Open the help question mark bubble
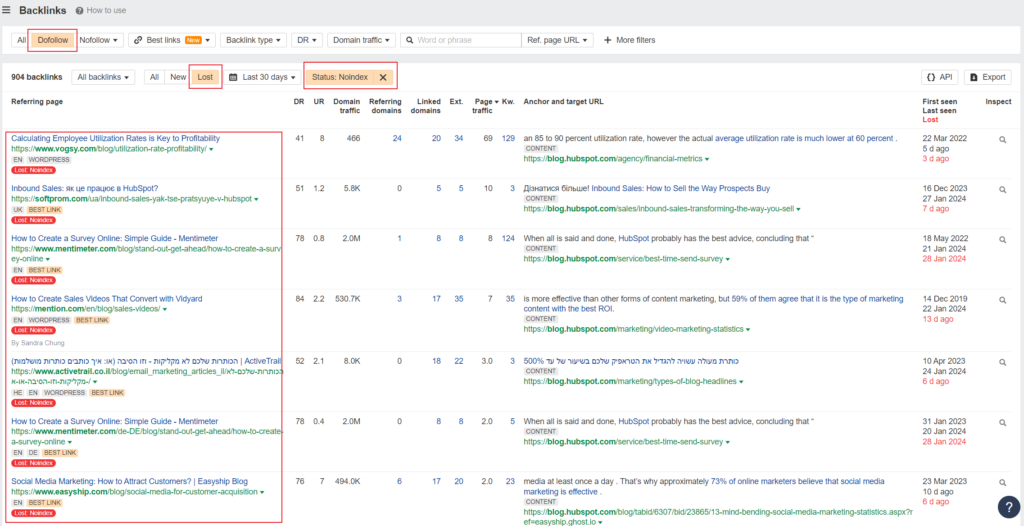 [1009, 507]
